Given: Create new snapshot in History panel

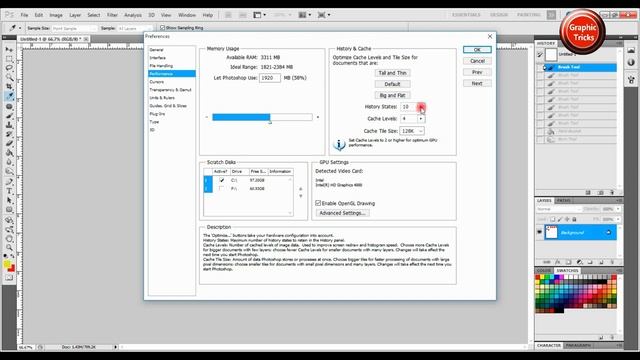Looking at the screenshot, I should (x=600, y=192).
